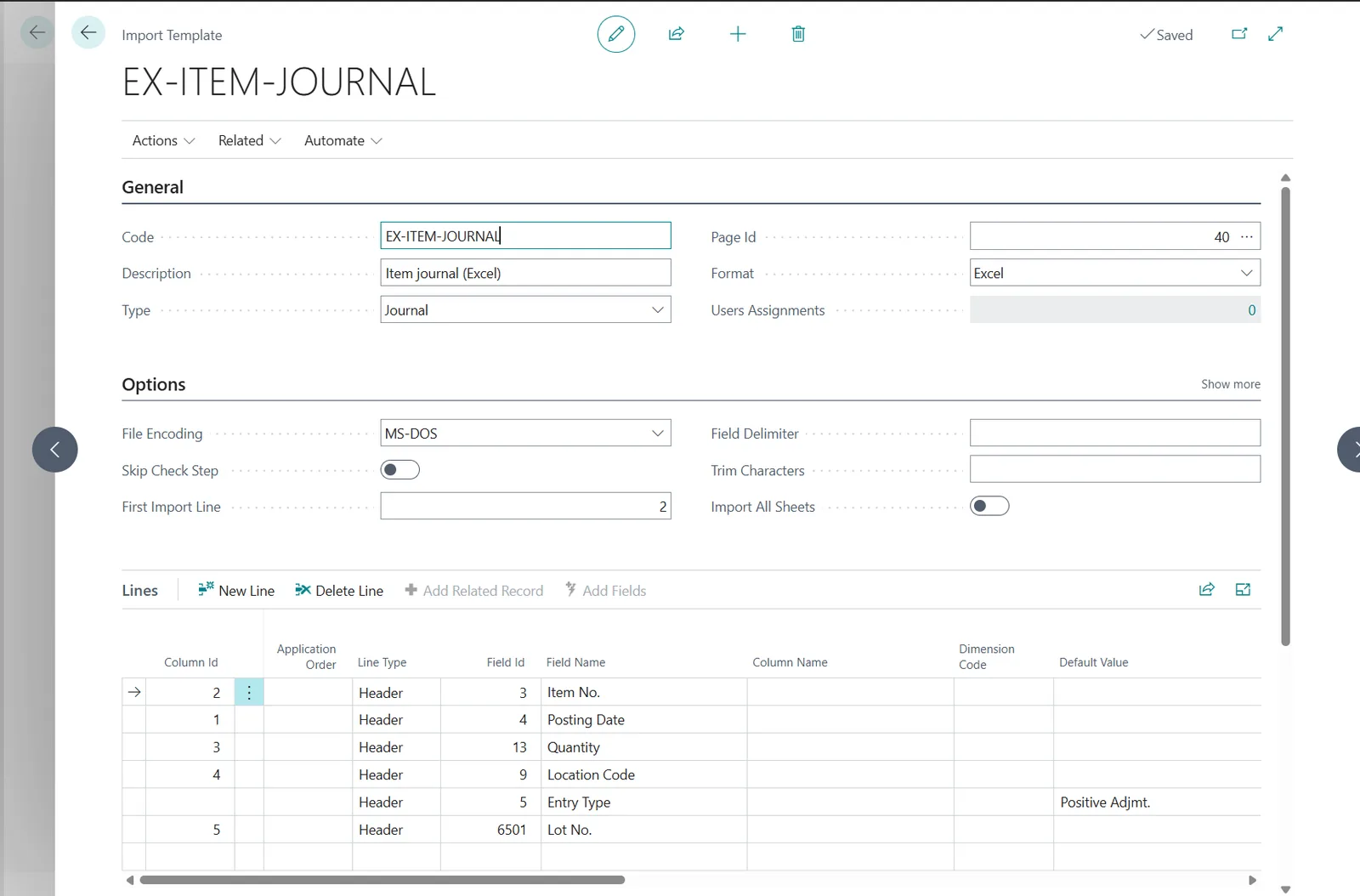
Task: Click Field Id 6501 cell
Action: 490,830
